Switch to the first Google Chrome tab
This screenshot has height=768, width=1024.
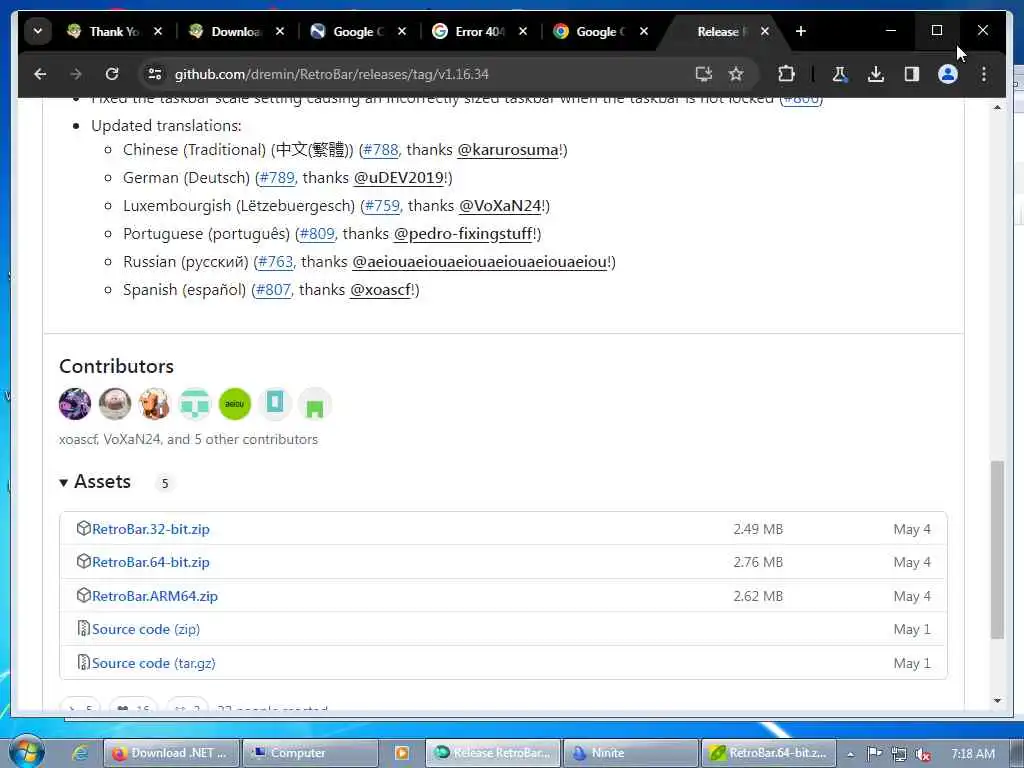(348, 31)
